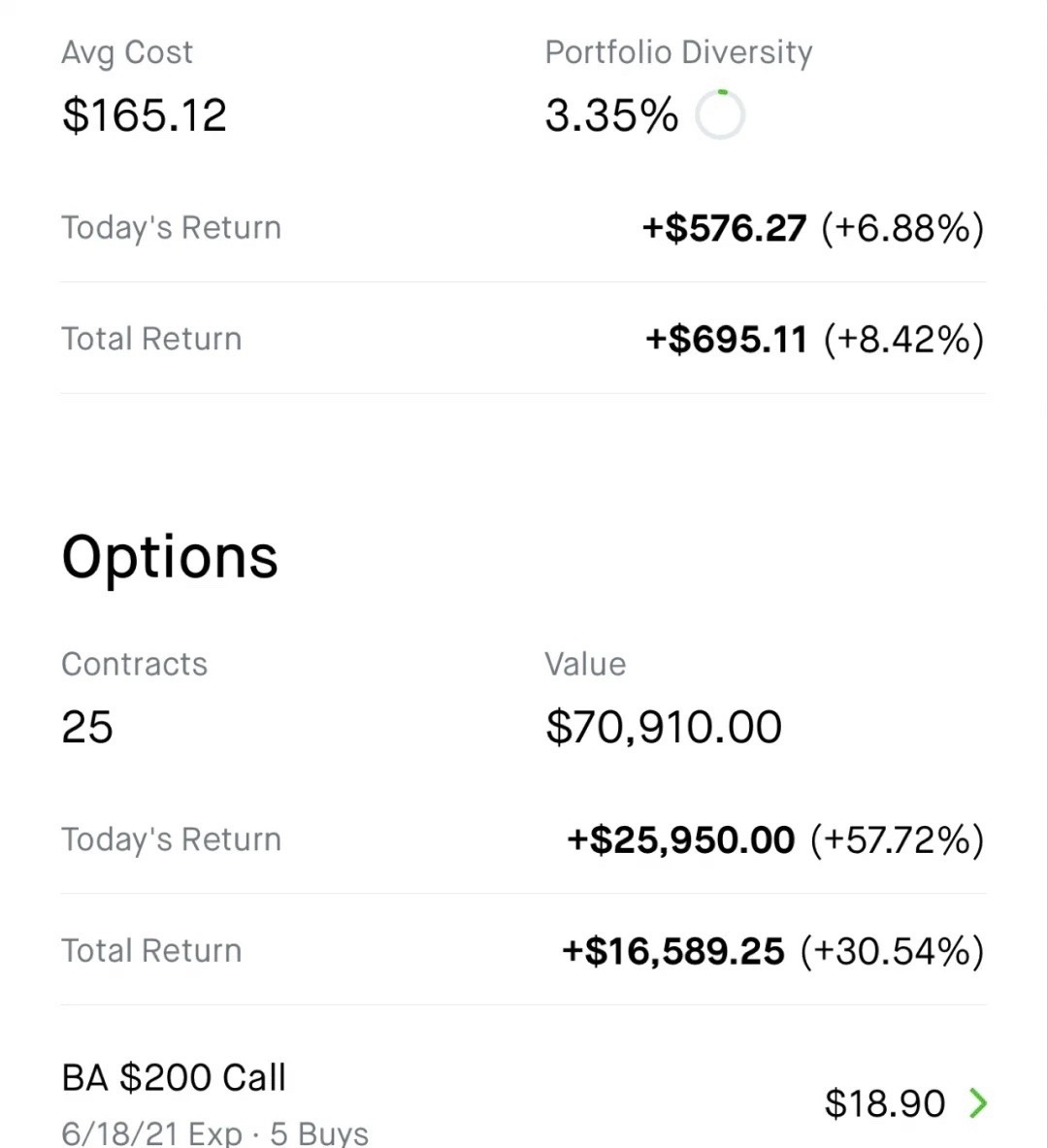Tap the +$695.11 stock total return
Screen dimensions: 1048x1148
click(726, 339)
